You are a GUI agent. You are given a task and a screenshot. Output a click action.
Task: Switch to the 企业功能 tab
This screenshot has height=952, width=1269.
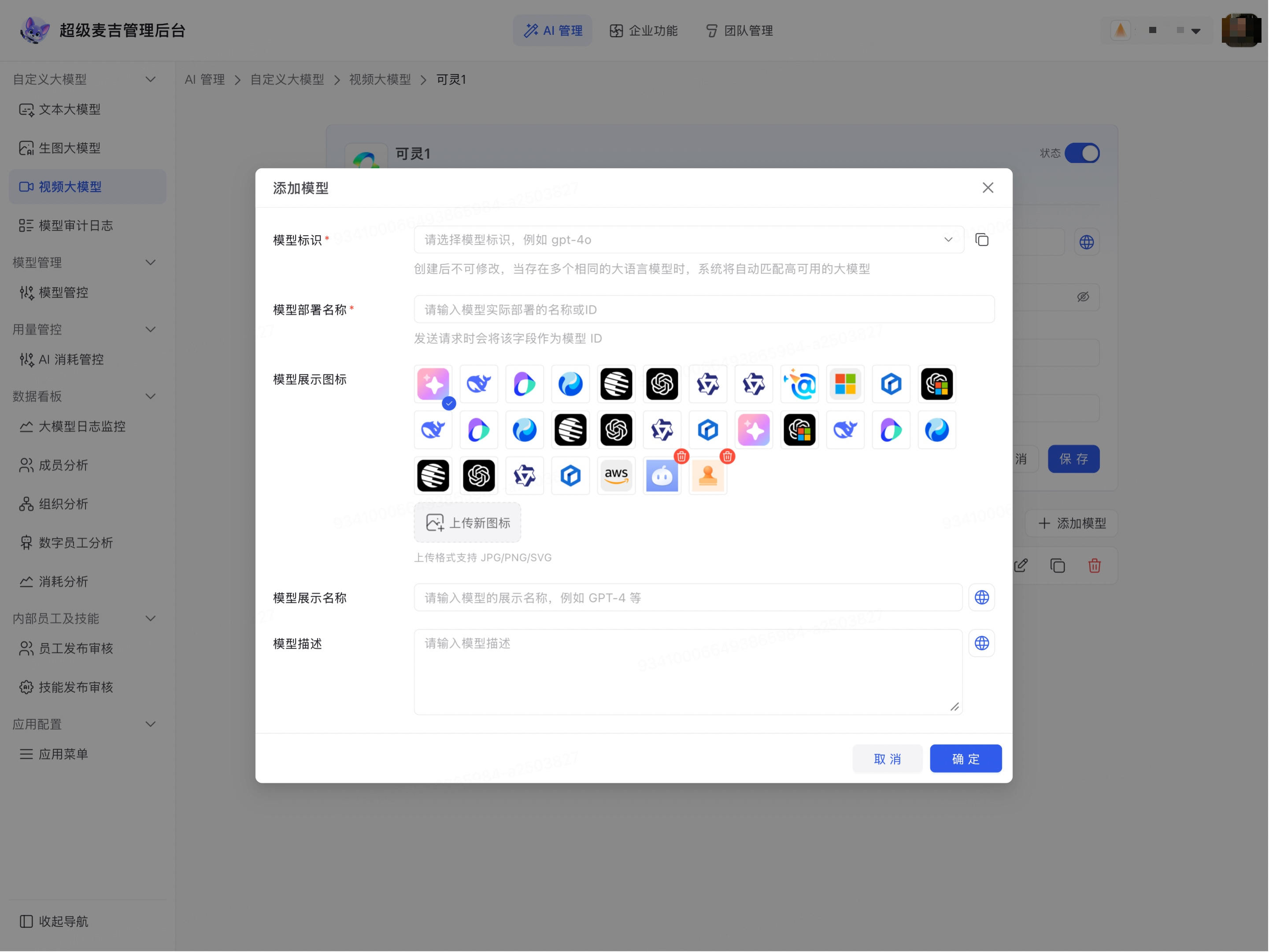(644, 30)
